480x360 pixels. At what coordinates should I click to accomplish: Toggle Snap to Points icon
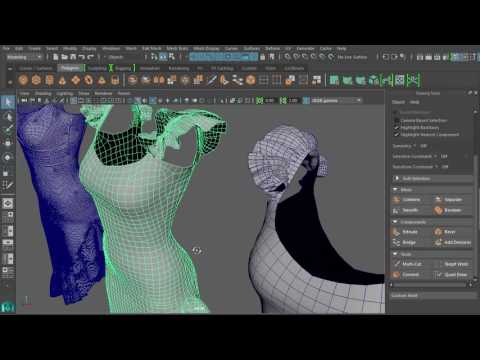(305, 57)
